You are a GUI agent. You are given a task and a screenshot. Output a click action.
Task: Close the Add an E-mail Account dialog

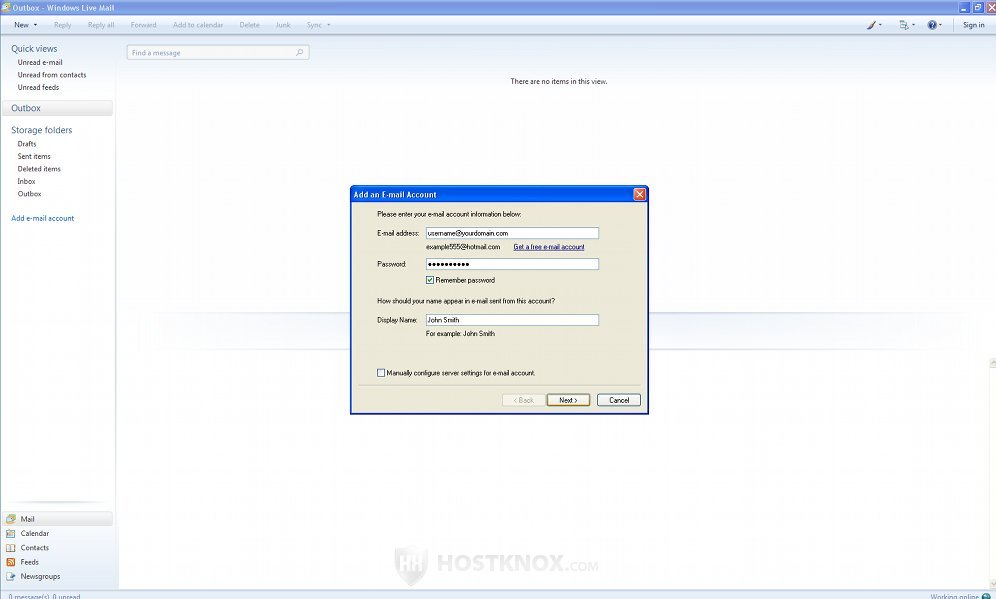(x=640, y=194)
